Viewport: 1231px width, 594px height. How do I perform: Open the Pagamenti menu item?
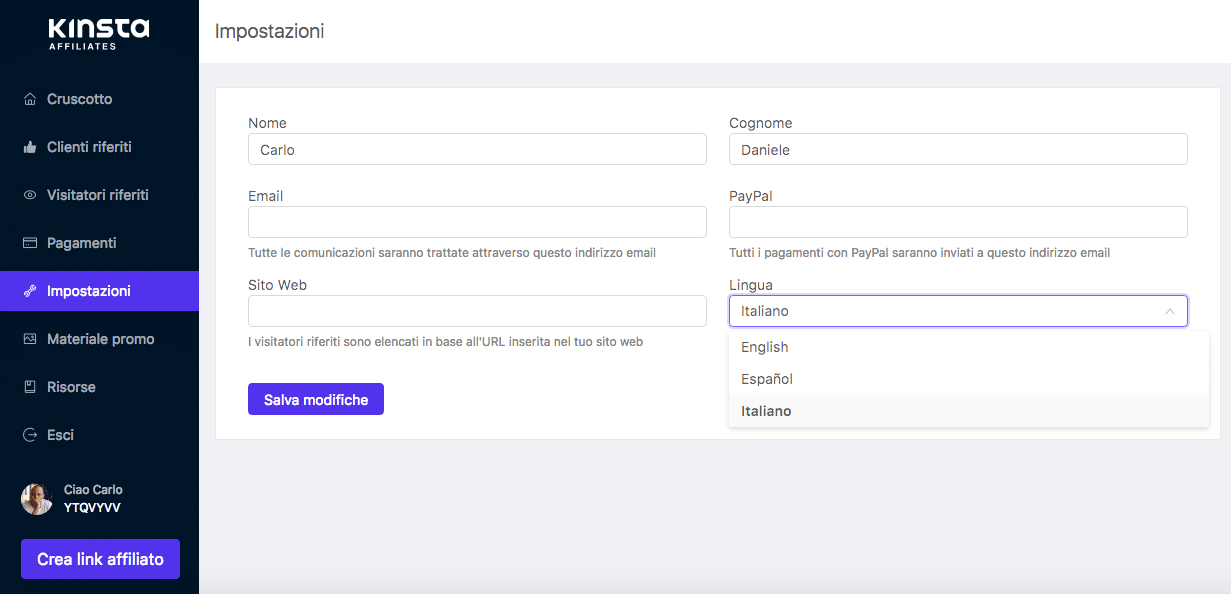click(82, 243)
